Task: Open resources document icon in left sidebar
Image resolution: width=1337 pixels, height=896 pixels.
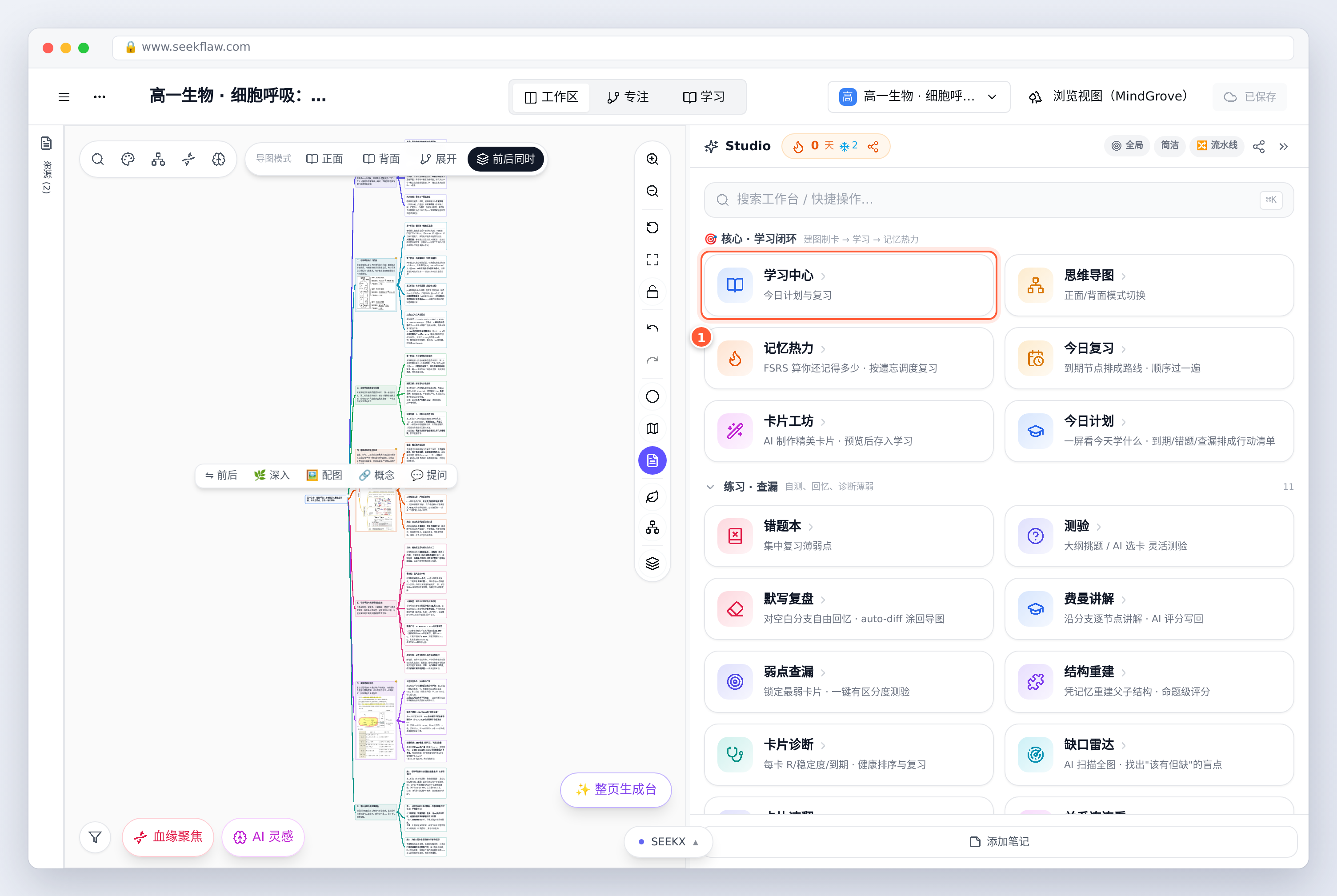Action: 46,143
